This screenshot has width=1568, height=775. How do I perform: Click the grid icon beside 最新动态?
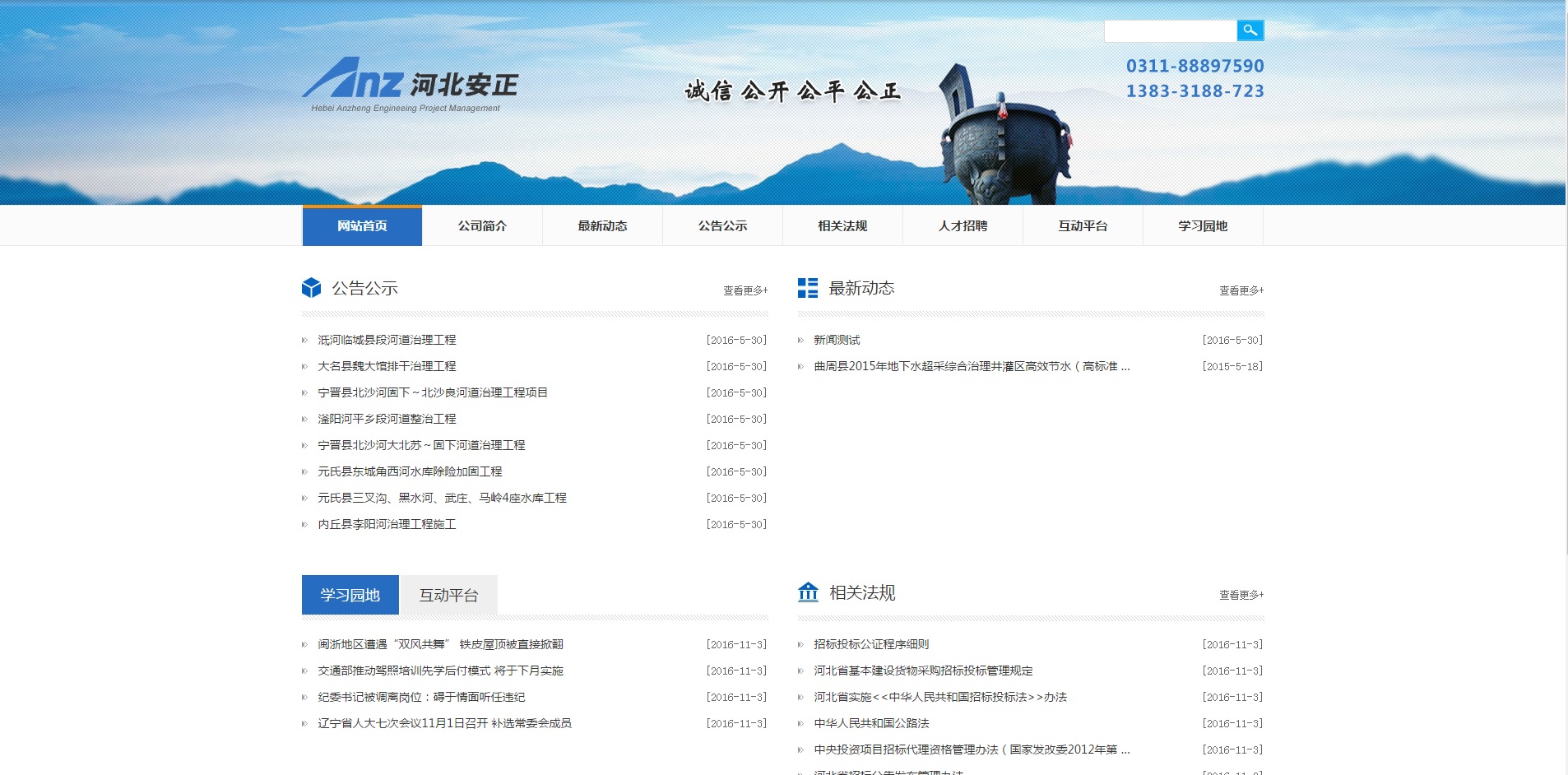coord(807,288)
